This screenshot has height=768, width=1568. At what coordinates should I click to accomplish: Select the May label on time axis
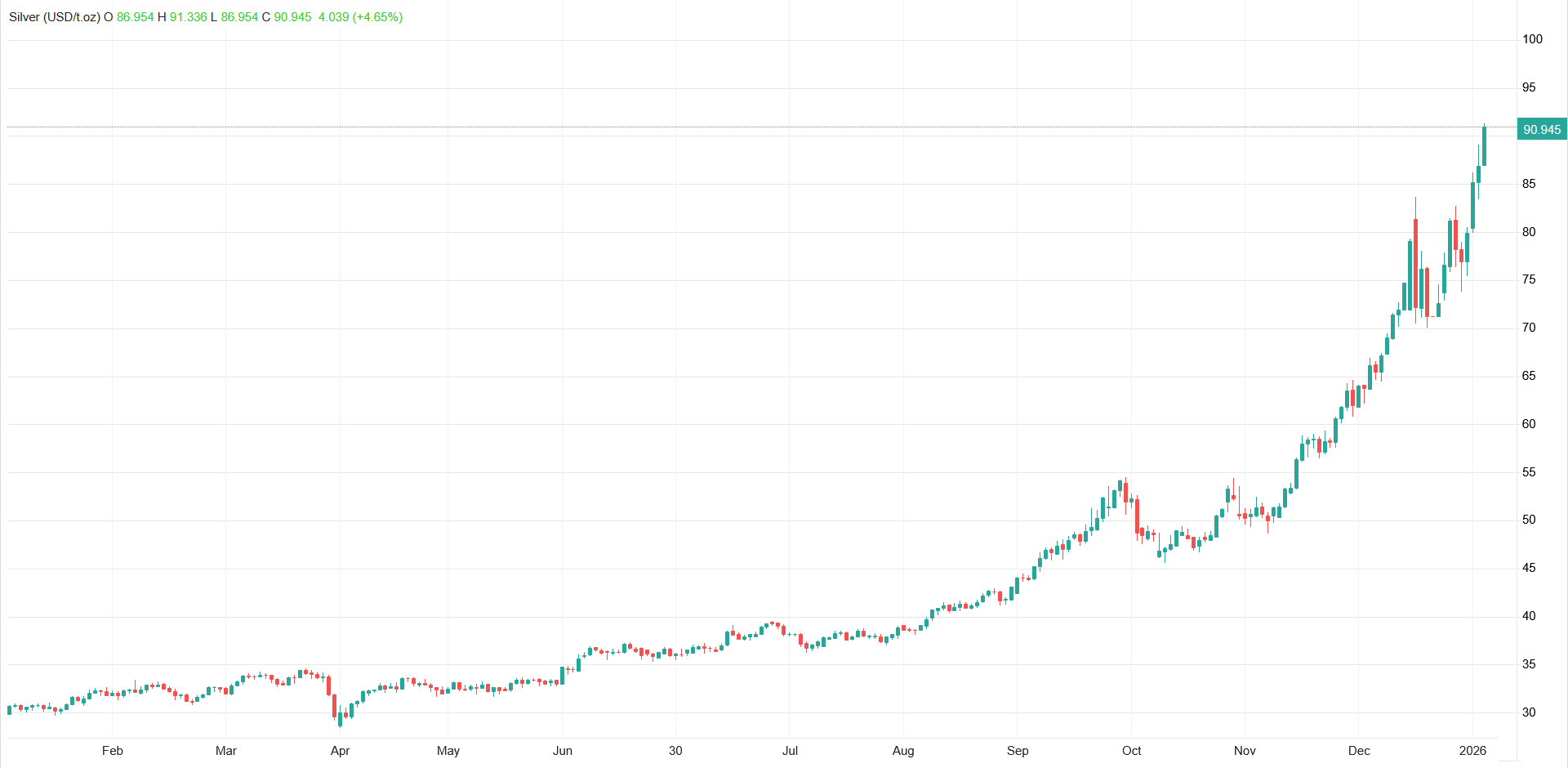(448, 750)
